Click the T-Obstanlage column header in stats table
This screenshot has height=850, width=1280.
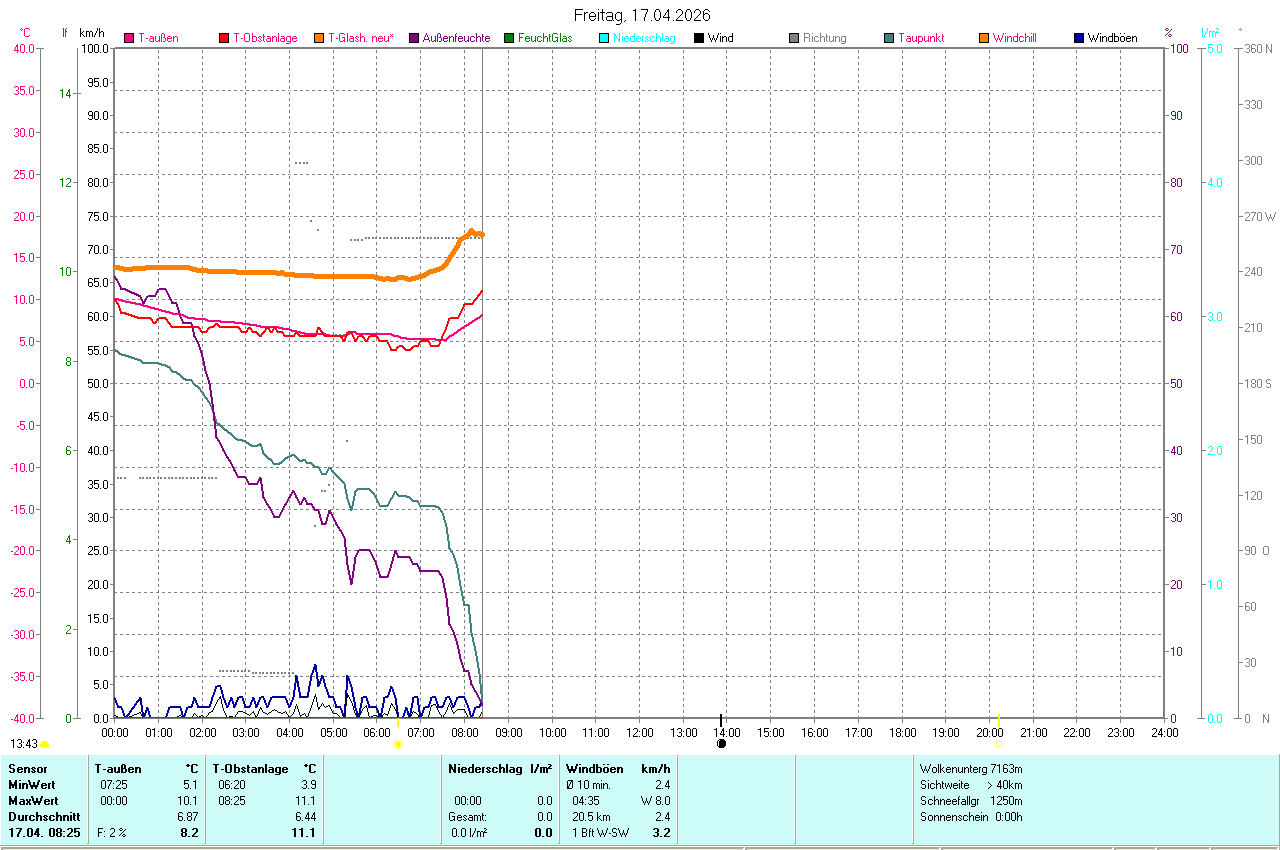(254, 769)
